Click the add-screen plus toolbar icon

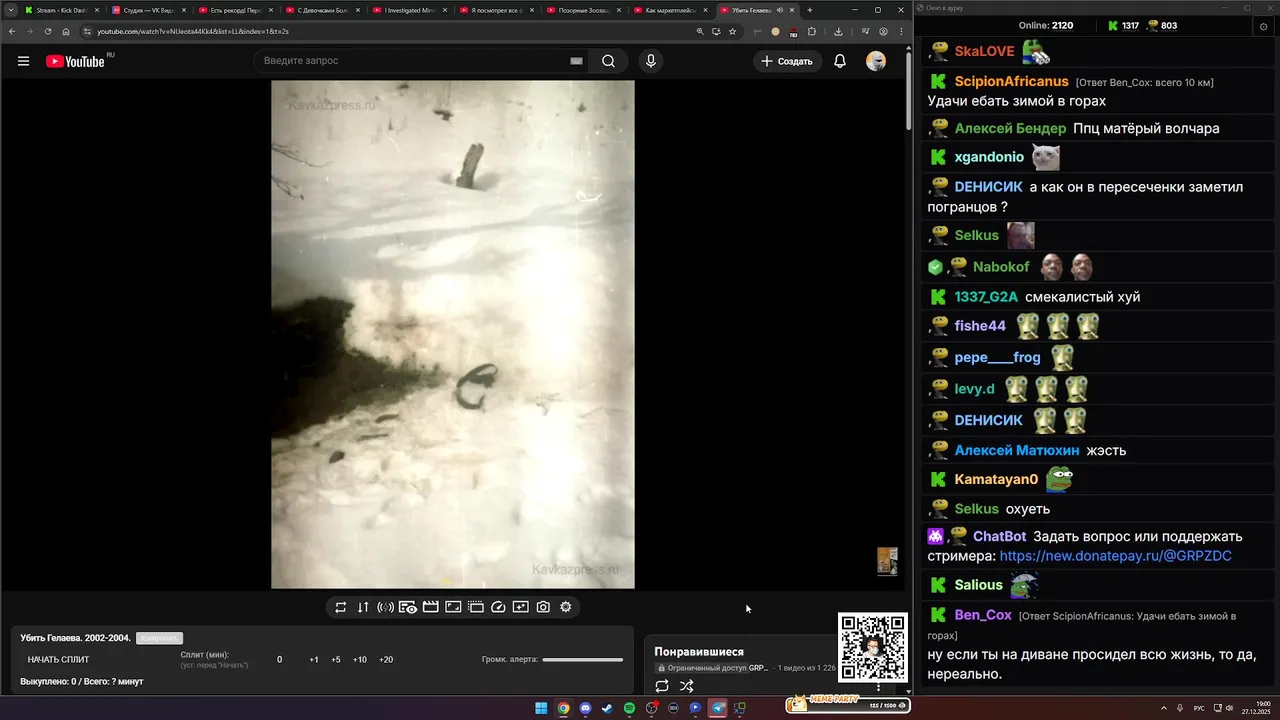[521, 607]
